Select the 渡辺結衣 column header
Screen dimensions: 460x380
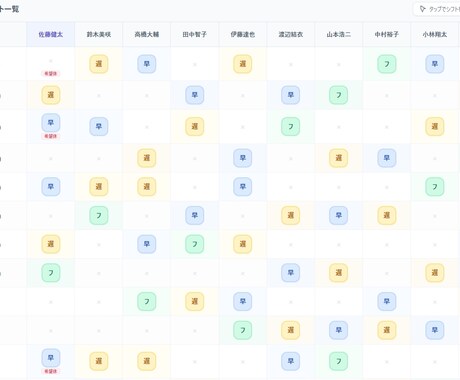point(291,34)
